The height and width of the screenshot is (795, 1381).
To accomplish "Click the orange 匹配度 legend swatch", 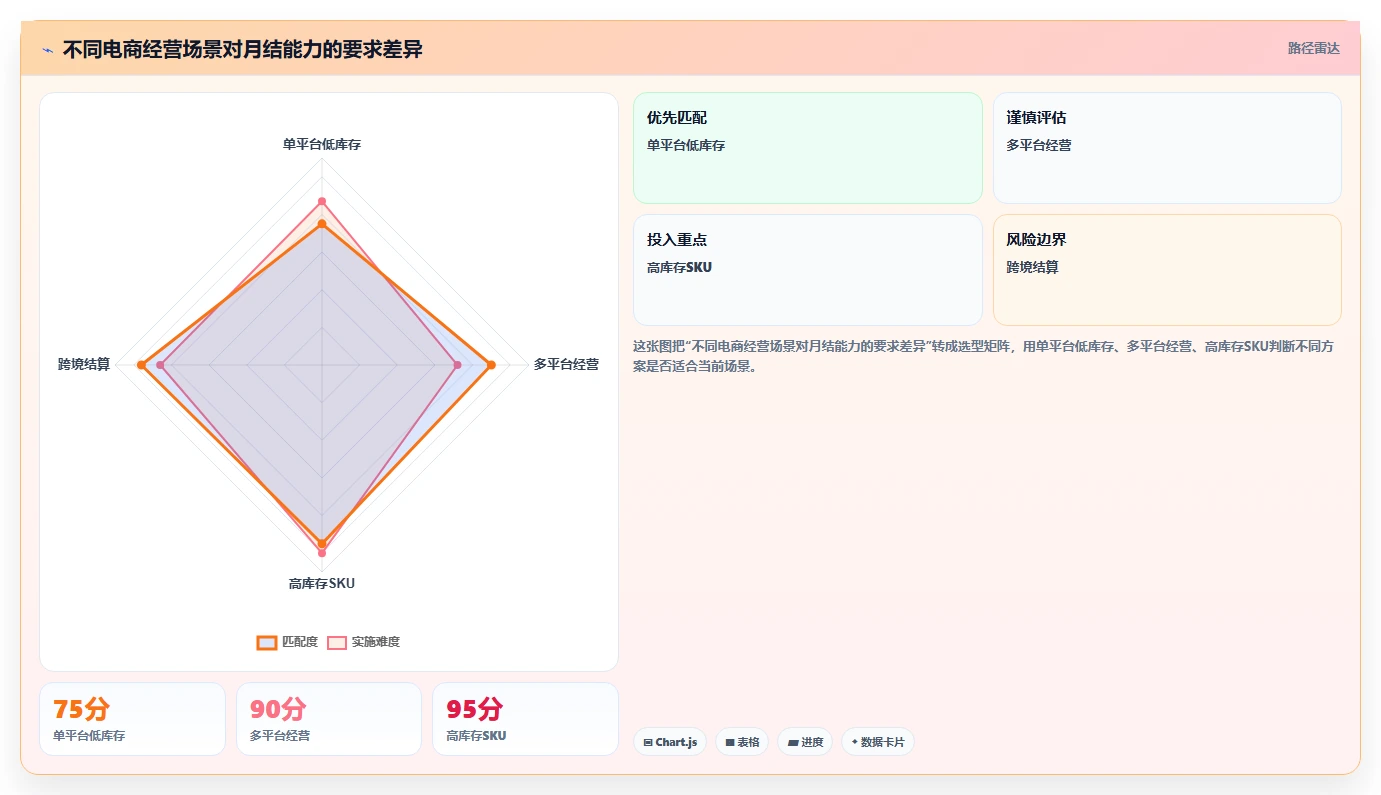I will 267,642.
